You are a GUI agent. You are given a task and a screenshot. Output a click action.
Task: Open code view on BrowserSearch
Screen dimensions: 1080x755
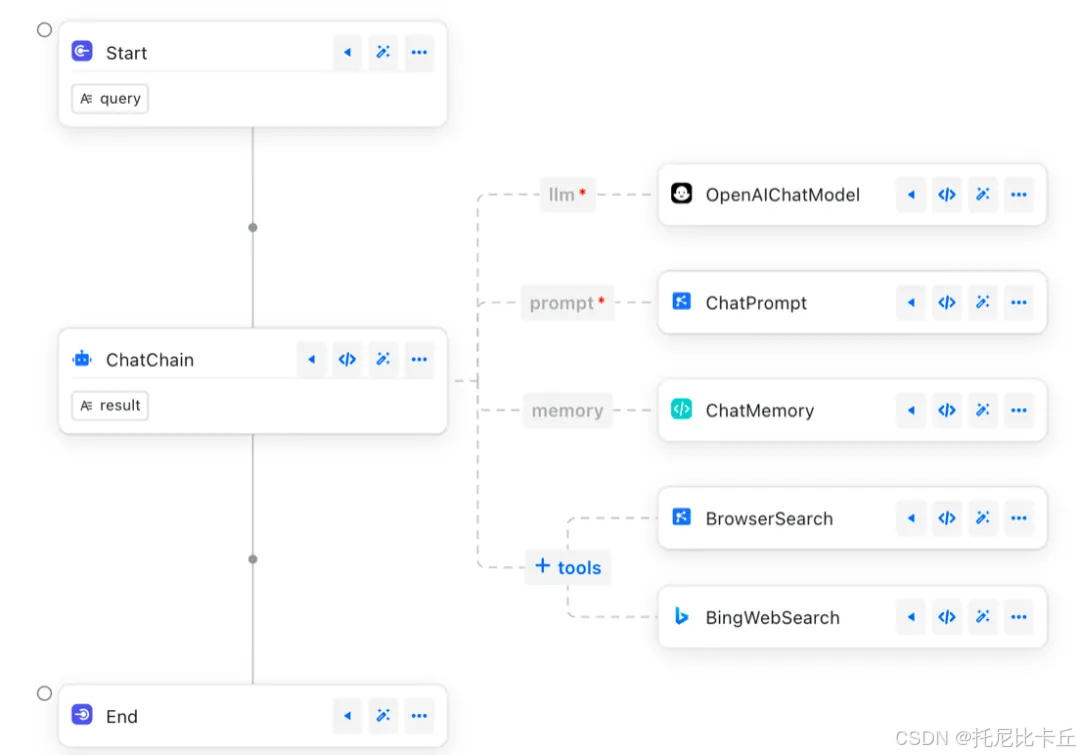946,518
